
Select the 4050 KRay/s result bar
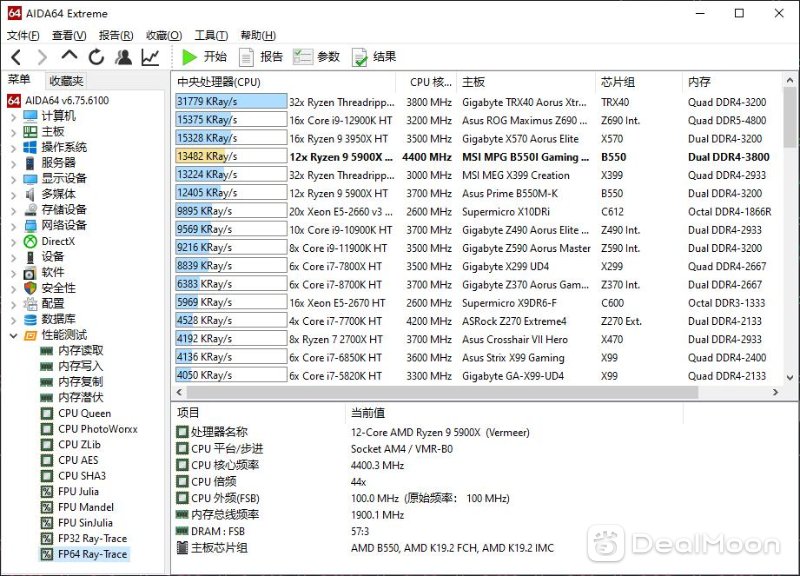point(231,375)
